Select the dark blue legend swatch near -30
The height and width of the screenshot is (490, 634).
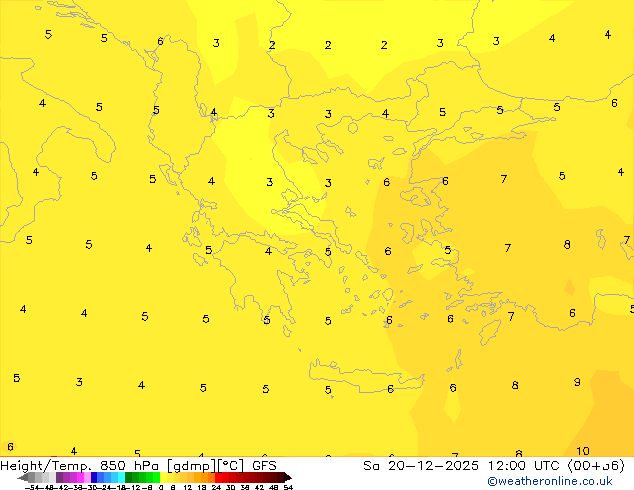click(x=94, y=477)
